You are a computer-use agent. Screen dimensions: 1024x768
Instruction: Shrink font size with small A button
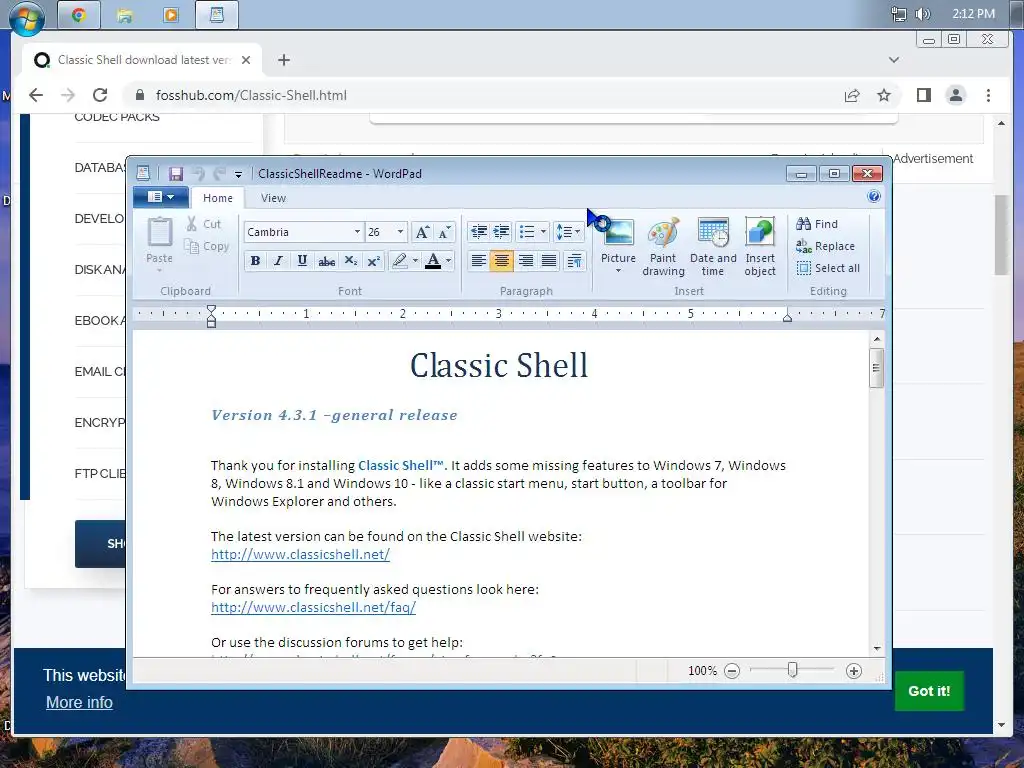click(444, 232)
